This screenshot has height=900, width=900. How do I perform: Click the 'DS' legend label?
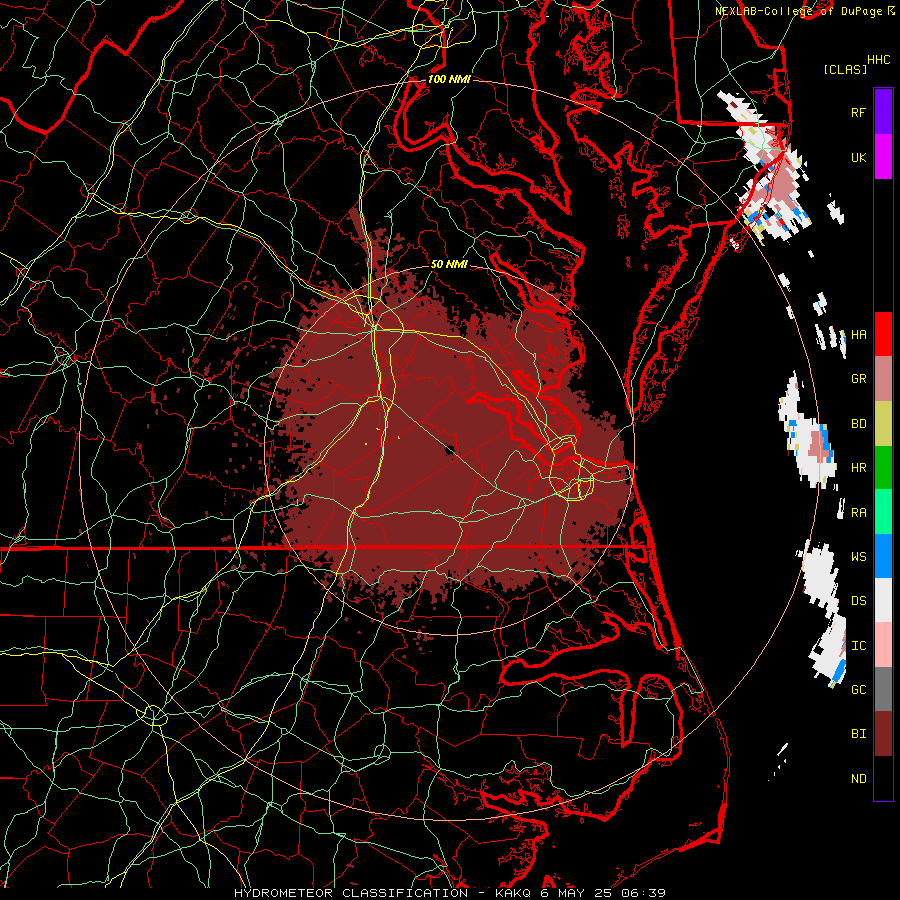[858, 601]
